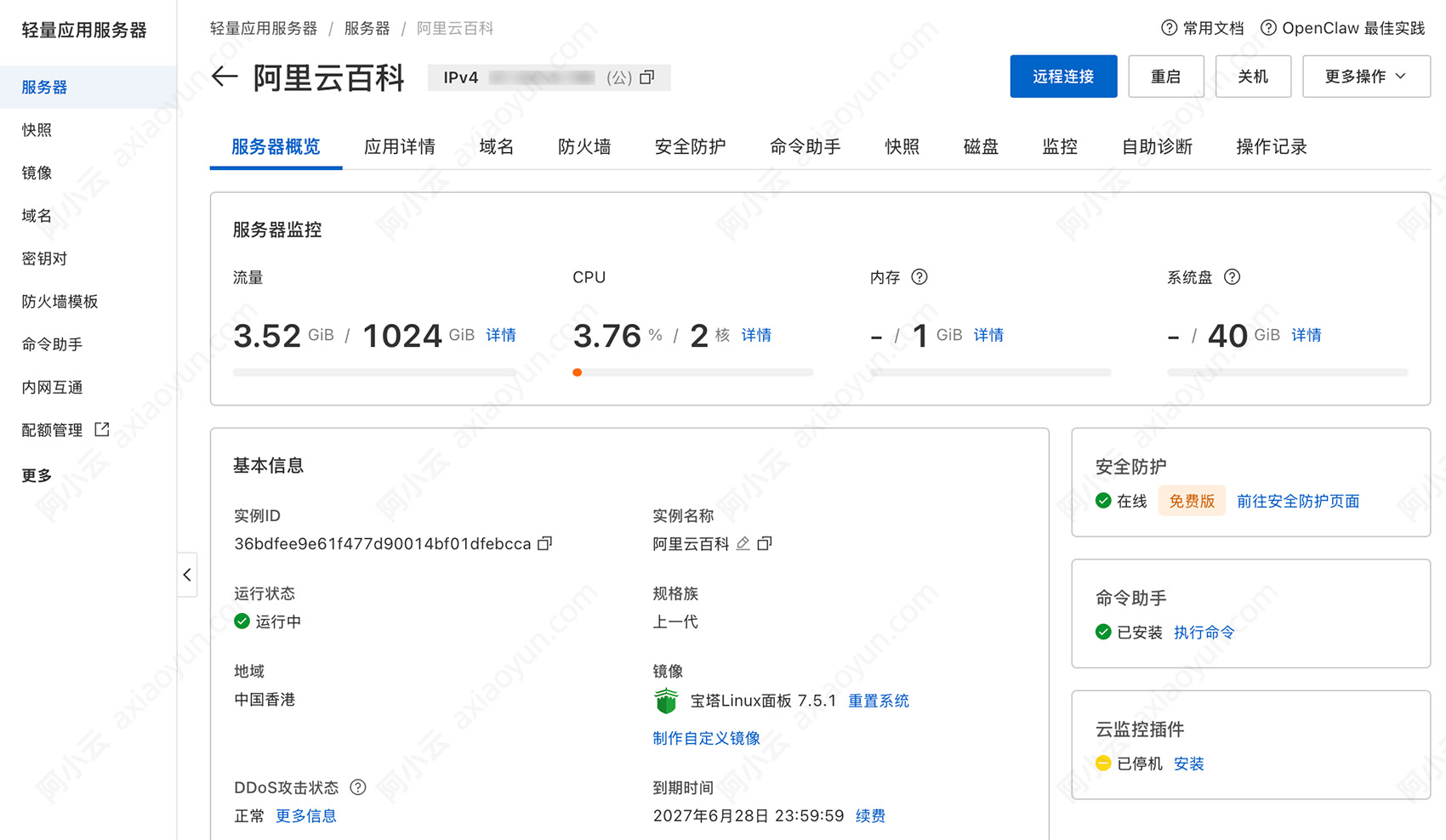
Task: Click the 重置系统 link
Action: click(879, 701)
